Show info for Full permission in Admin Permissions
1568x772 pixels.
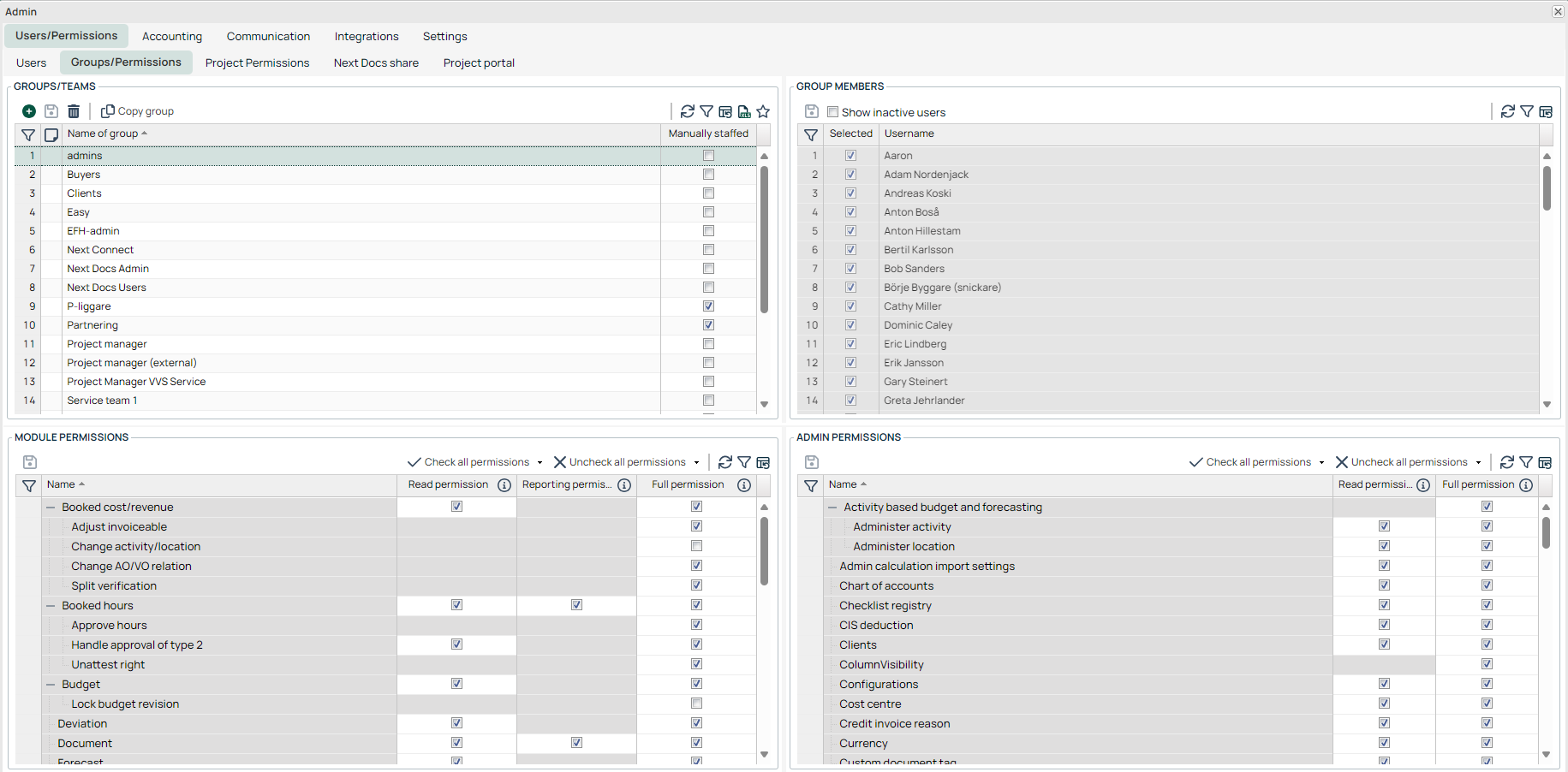tap(1526, 485)
